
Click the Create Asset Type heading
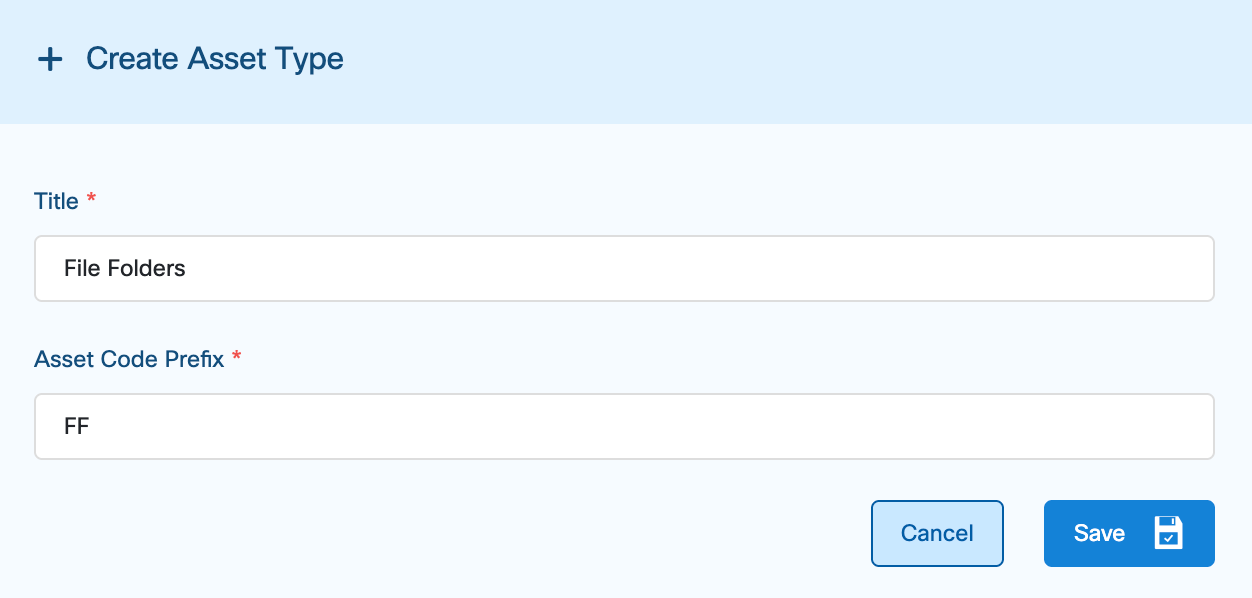coord(214,59)
